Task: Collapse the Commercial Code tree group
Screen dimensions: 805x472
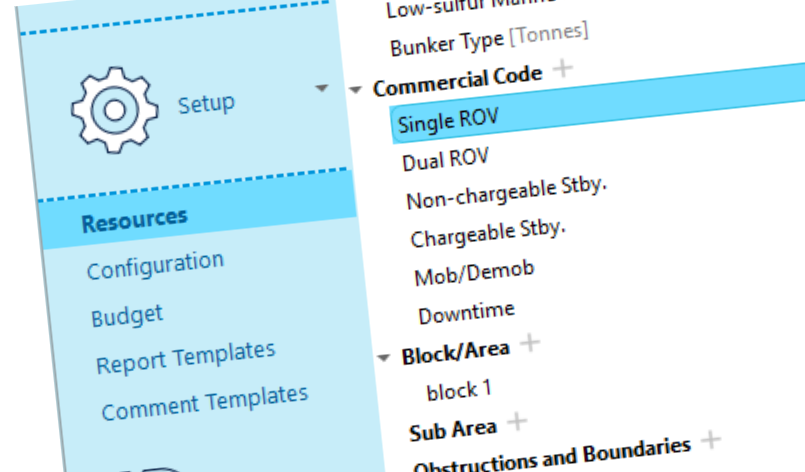Action: point(355,89)
